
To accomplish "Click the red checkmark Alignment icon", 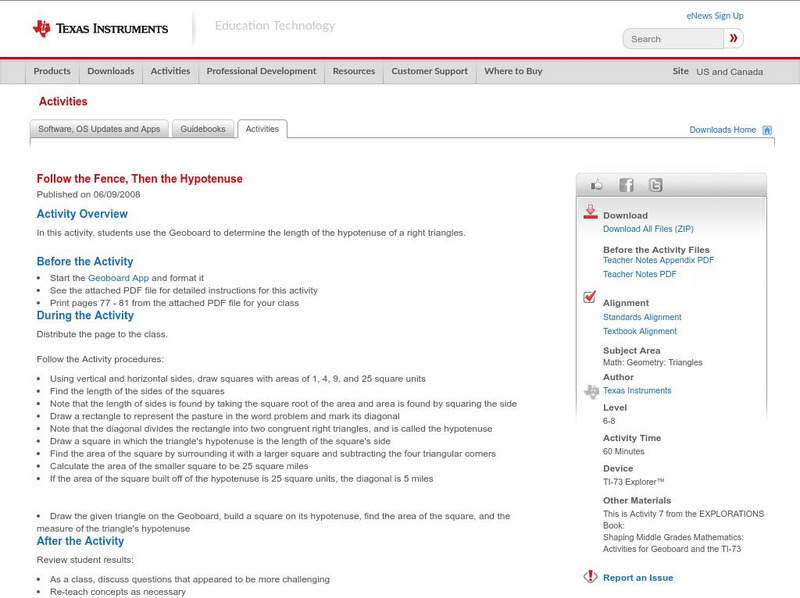I will (590, 298).
